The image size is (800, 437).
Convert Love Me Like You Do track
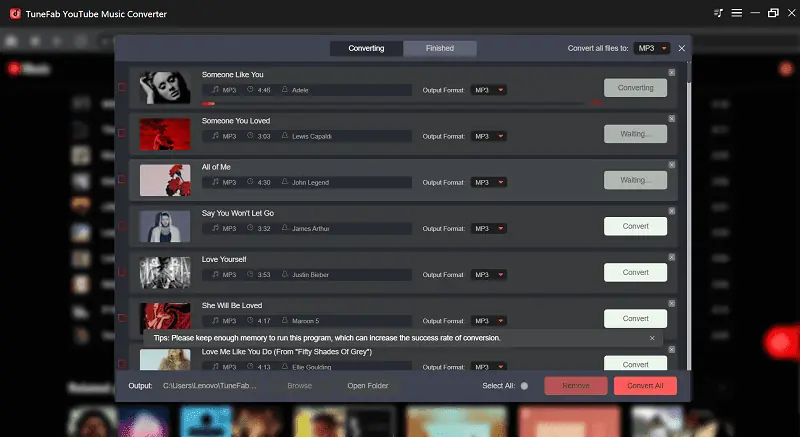(635, 364)
